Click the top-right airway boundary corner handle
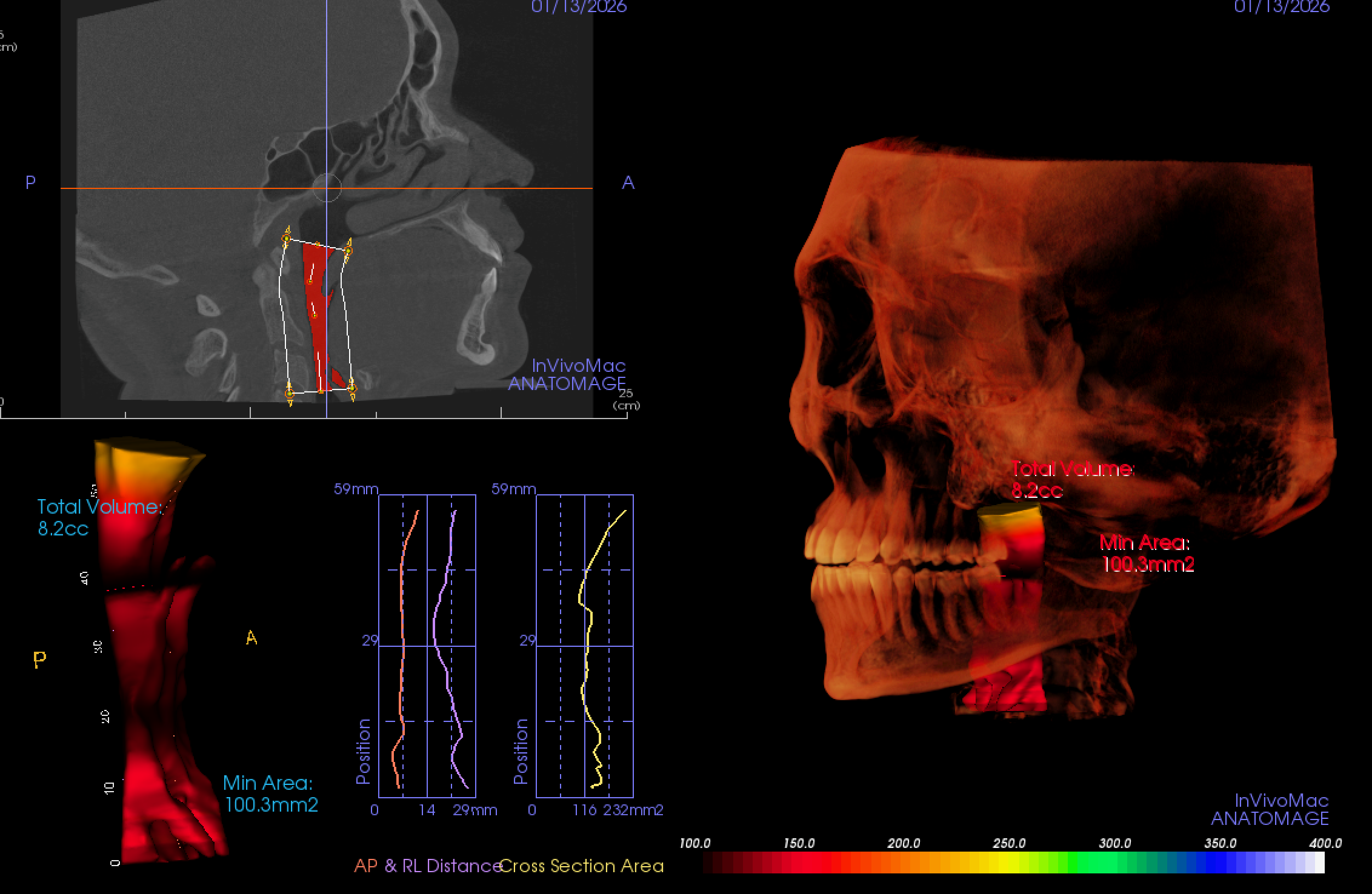This screenshot has width=1372, height=894. [348, 250]
